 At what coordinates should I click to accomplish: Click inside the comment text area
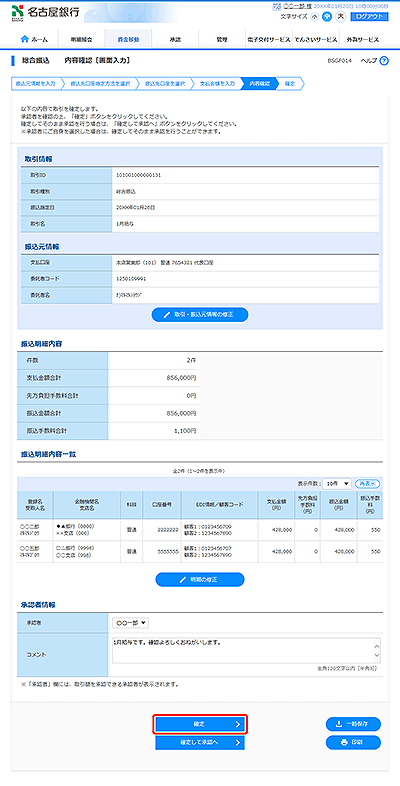[243, 650]
